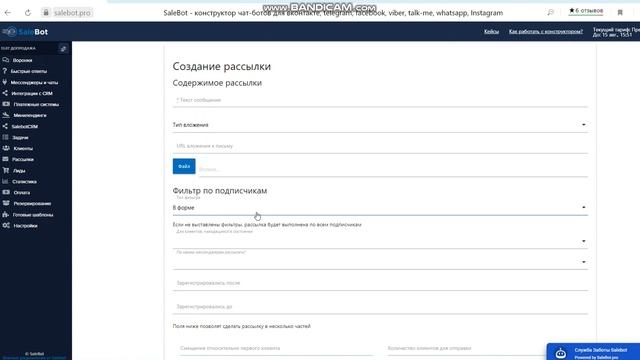Open Клиенты people icon
Screen dimensions: 640x360
[x=6, y=148]
